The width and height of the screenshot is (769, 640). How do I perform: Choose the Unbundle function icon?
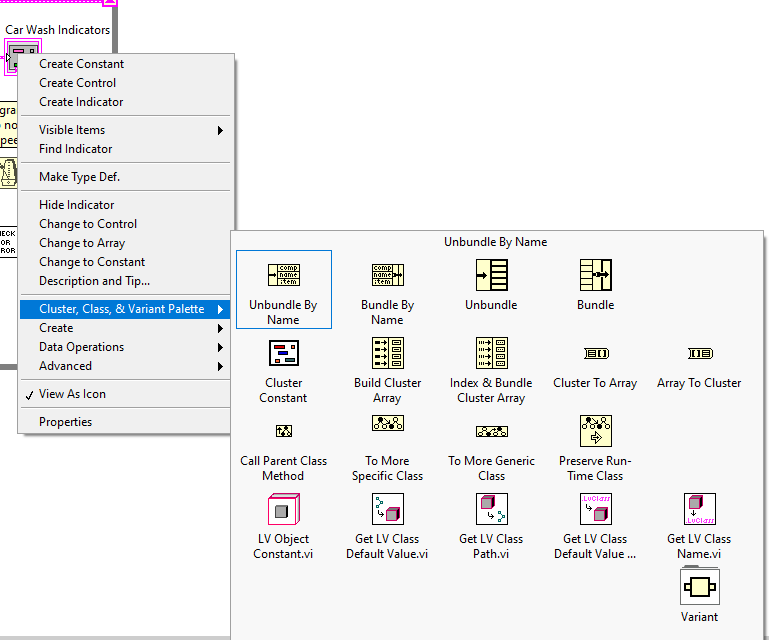pos(491,275)
